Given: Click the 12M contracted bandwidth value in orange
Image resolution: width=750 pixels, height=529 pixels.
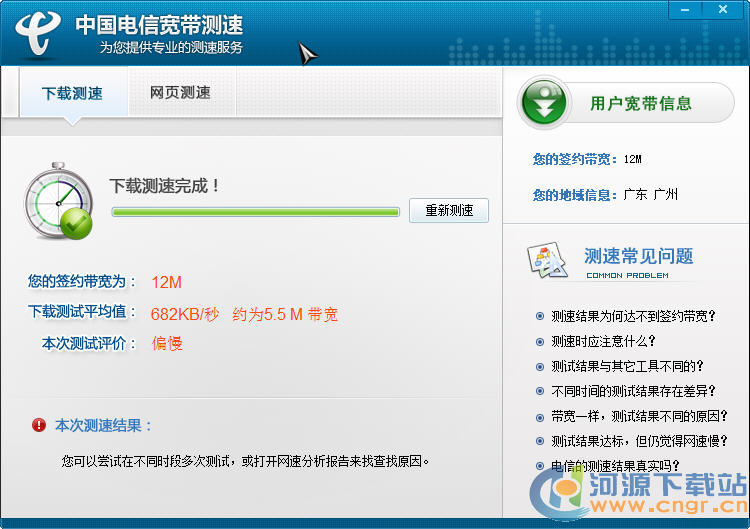Looking at the screenshot, I should [x=166, y=282].
